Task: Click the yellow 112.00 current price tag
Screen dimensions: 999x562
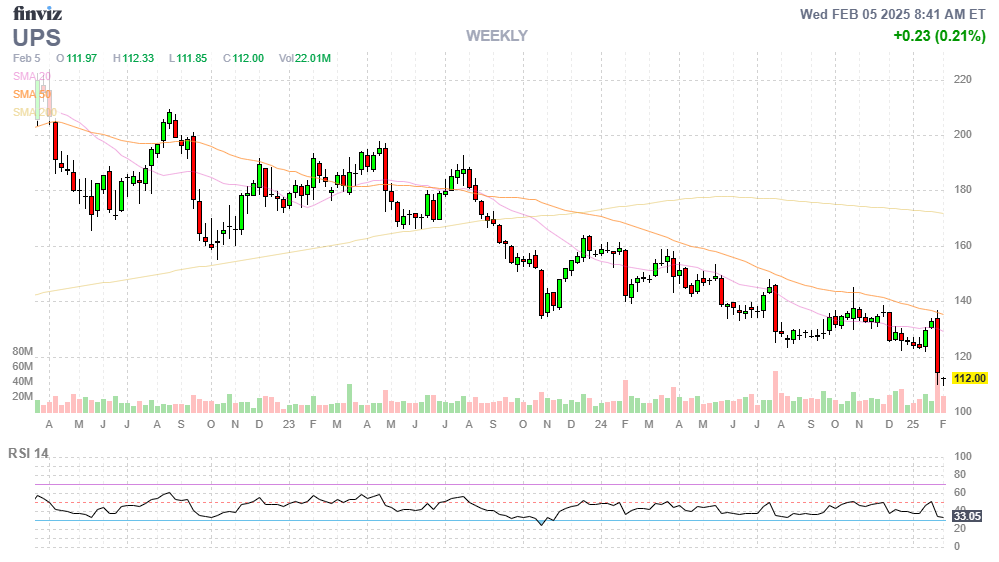Action: [969, 378]
